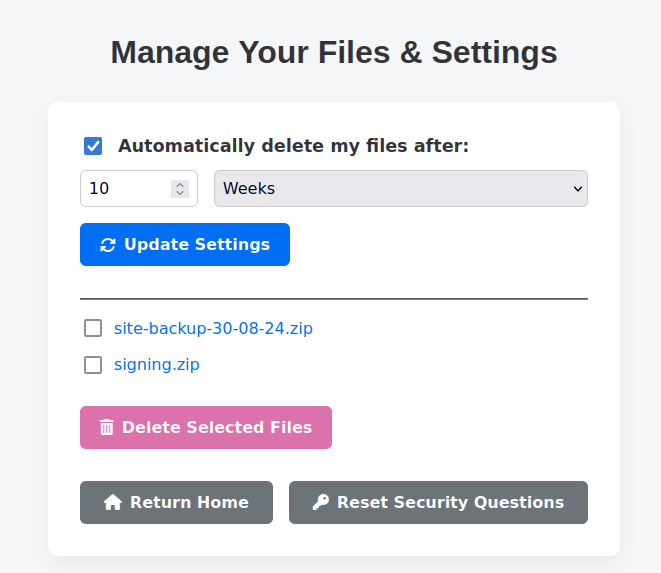This screenshot has height=573, width=661.
Task: Click the home icon
Action: pos(113,503)
